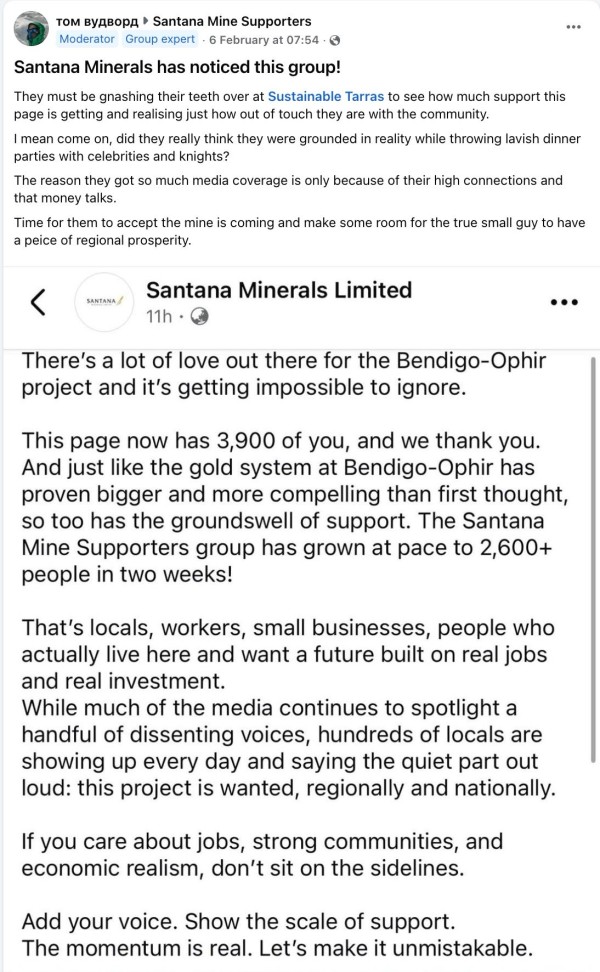Open the 6 February at 07:54 timestamp

pos(264,40)
